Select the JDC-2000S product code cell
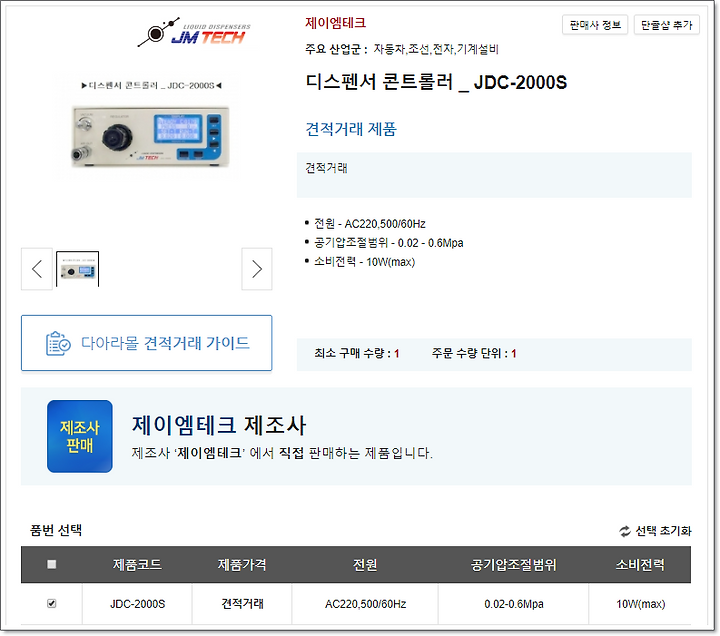 point(137,604)
